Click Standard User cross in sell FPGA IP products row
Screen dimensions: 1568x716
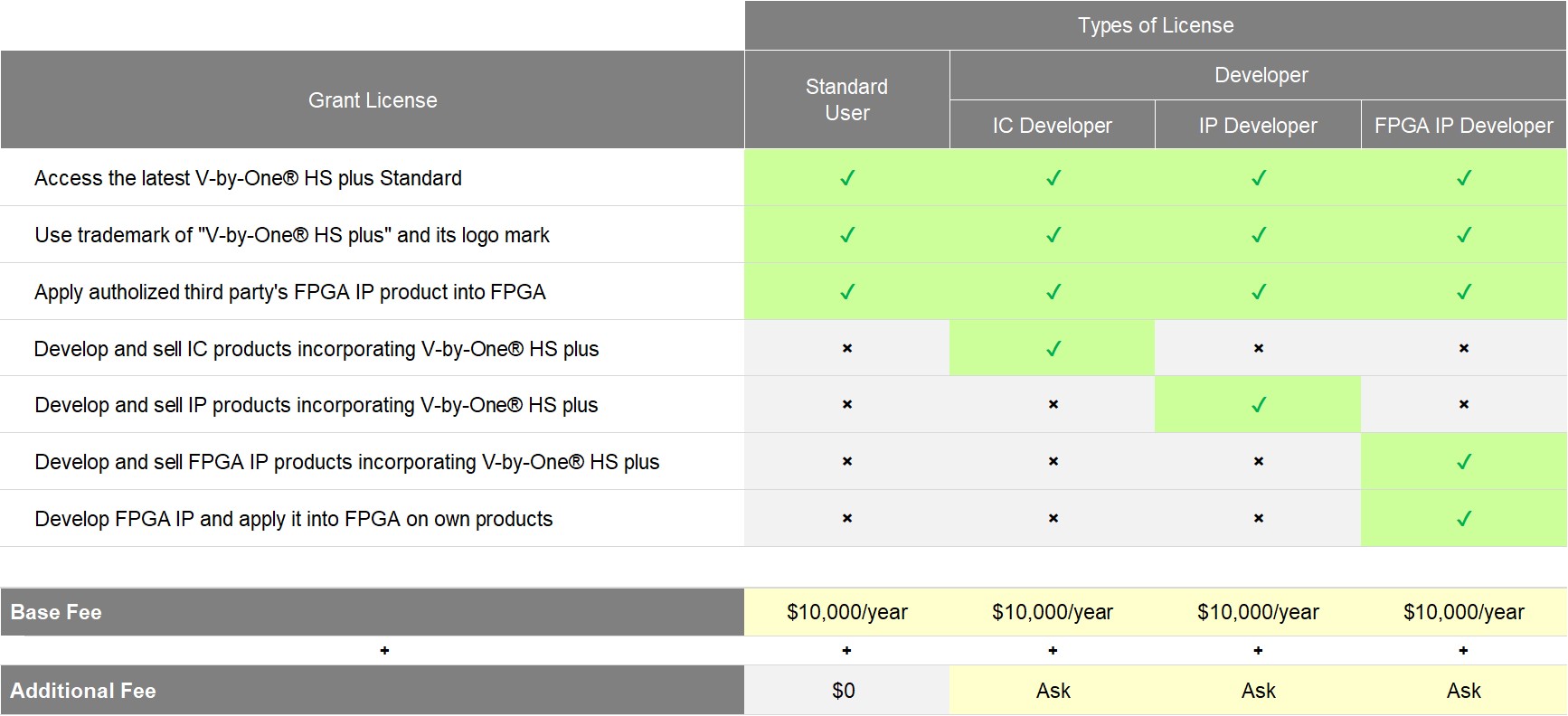[x=847, y=461]
